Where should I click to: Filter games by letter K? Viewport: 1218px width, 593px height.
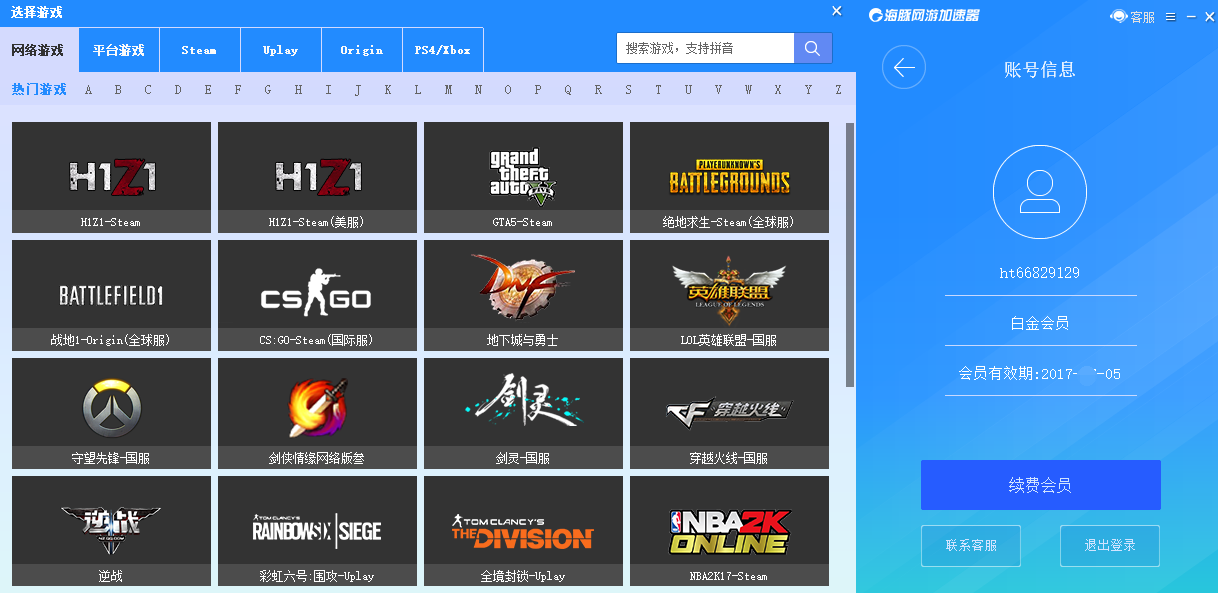point(388,90)
